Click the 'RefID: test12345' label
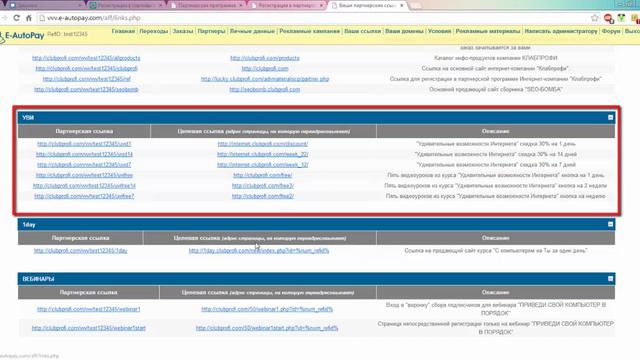The image size is (640, 360). (67, 34)
